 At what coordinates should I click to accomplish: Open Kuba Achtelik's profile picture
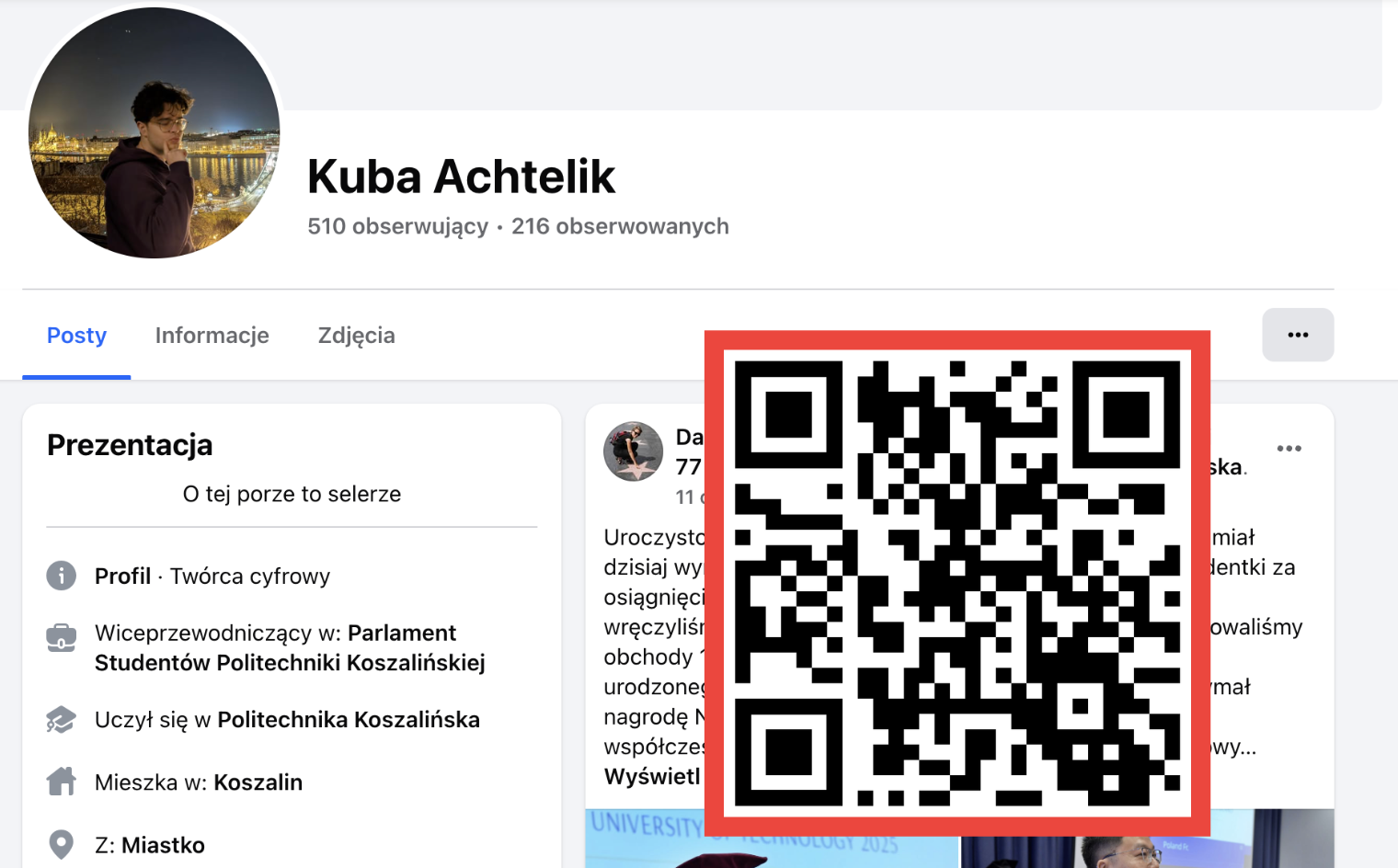(x=154, y=132)
